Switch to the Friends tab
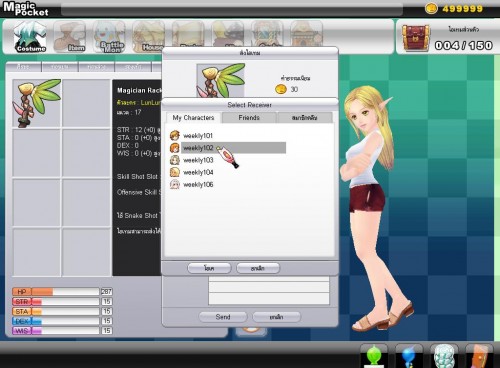This screenshot has height=368, width=500. tap(249, 118)
